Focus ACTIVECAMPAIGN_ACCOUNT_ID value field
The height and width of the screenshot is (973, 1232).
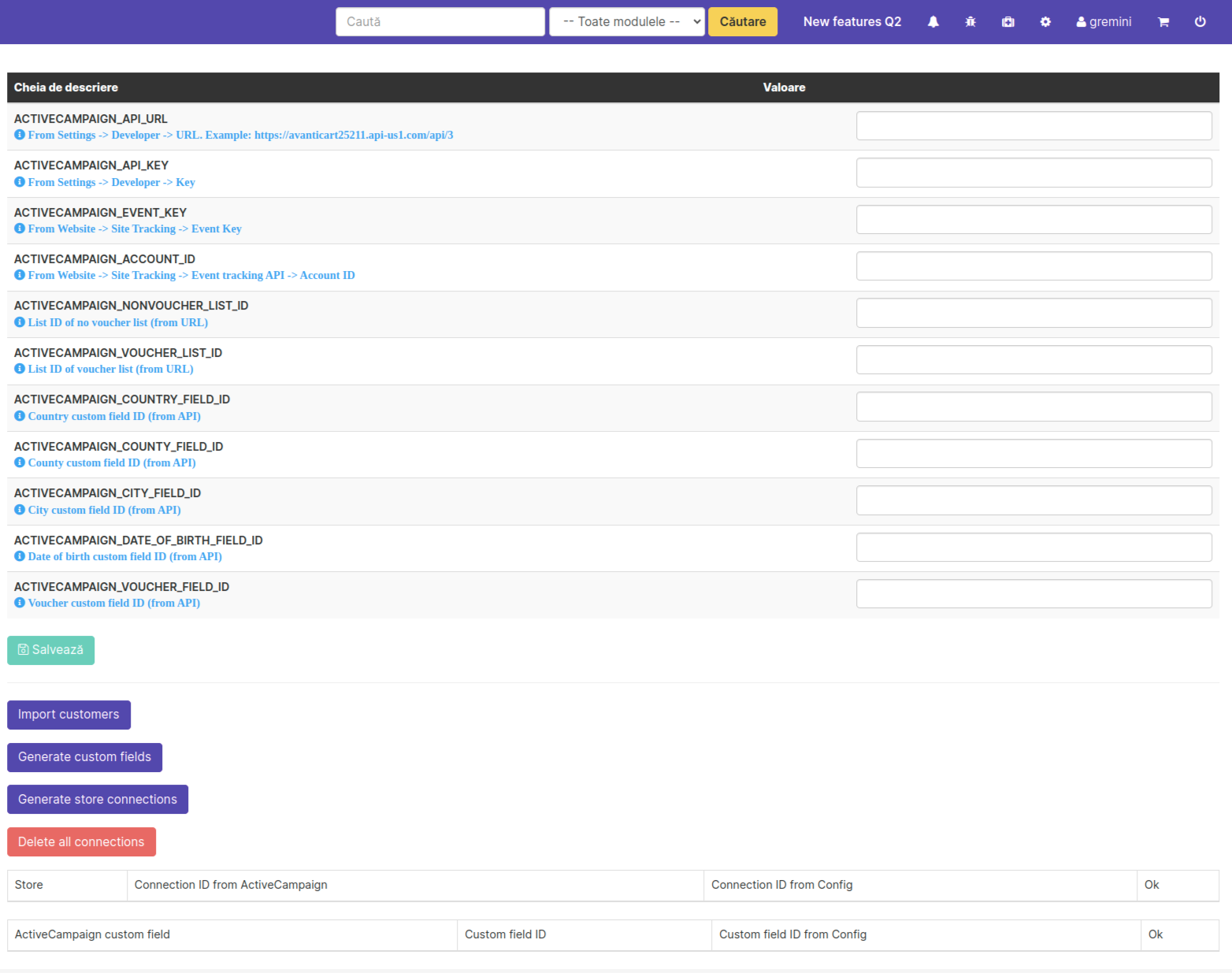[x=1033, y=266]
